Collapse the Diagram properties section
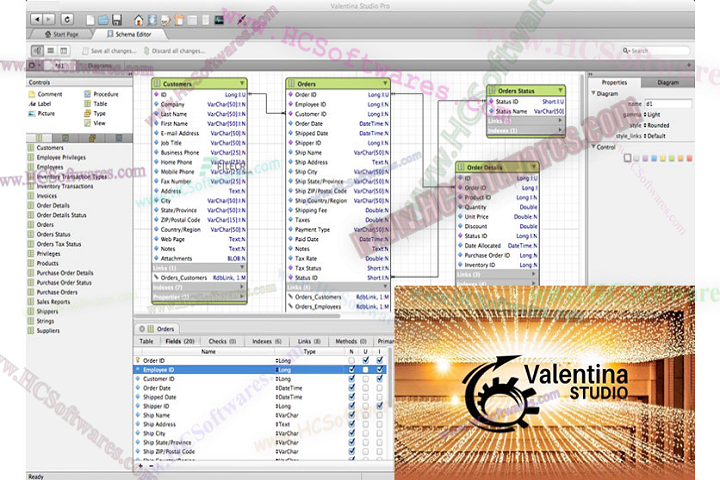The width and height of the screenshot is (720, 480). point(593,93)
